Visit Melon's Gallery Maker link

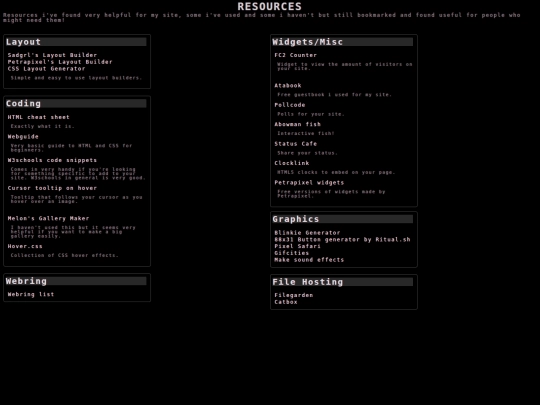pos(49,218)
